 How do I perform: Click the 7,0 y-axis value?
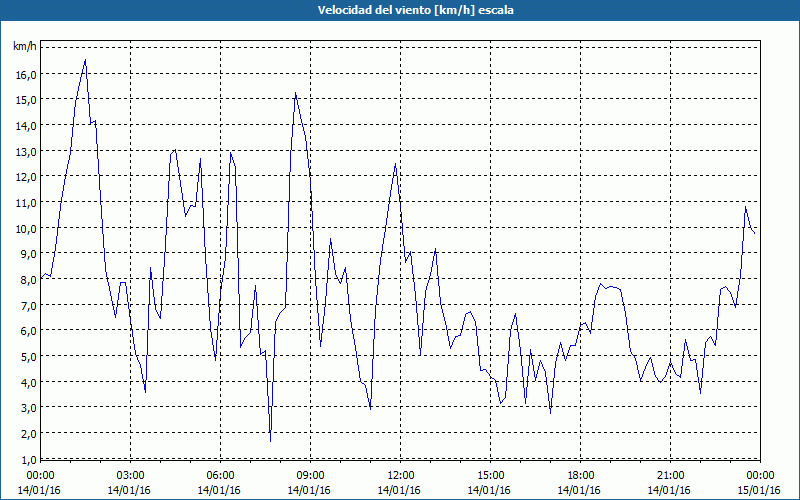29,306
